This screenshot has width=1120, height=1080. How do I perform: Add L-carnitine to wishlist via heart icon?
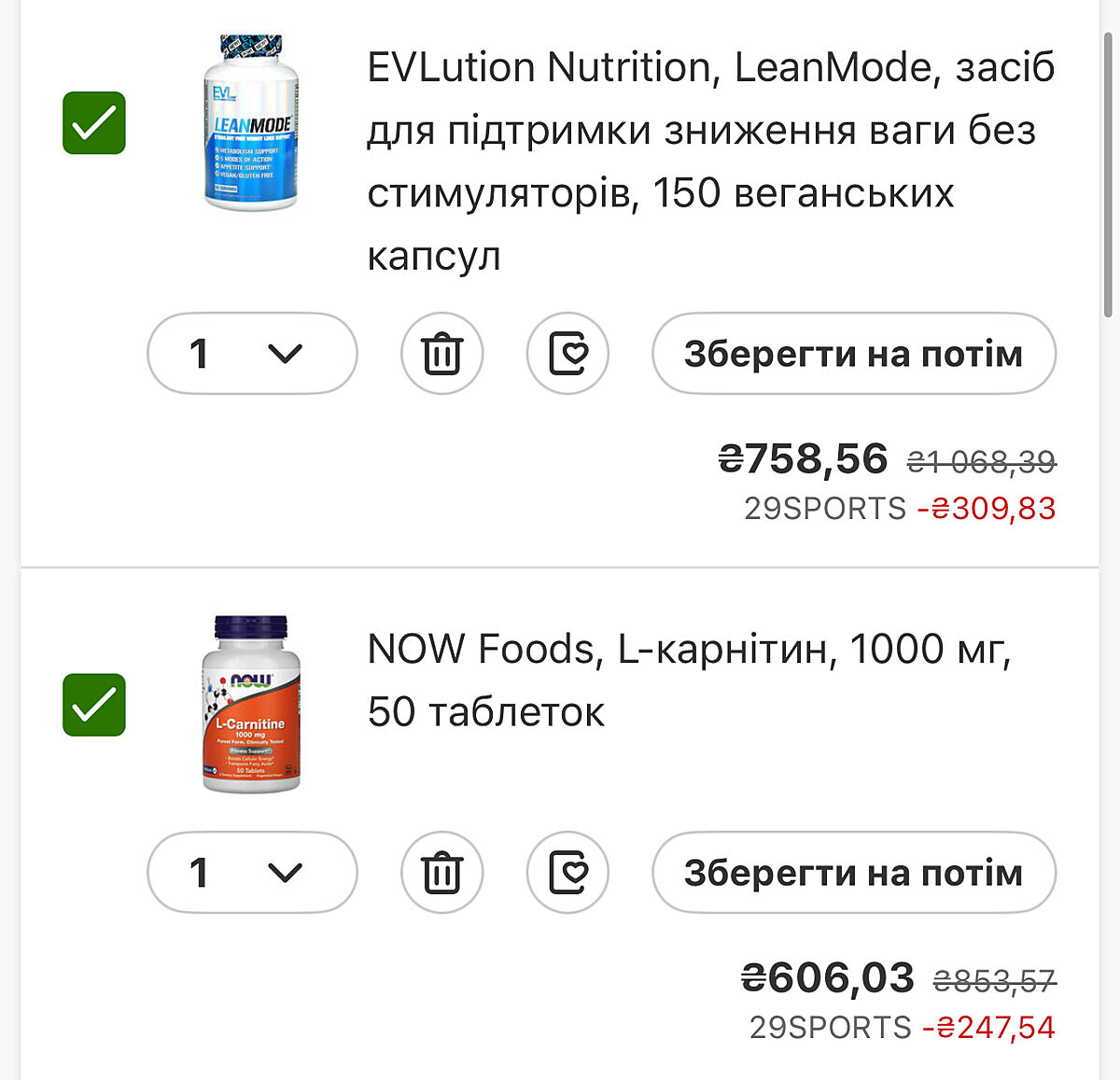tap(567, 873)
